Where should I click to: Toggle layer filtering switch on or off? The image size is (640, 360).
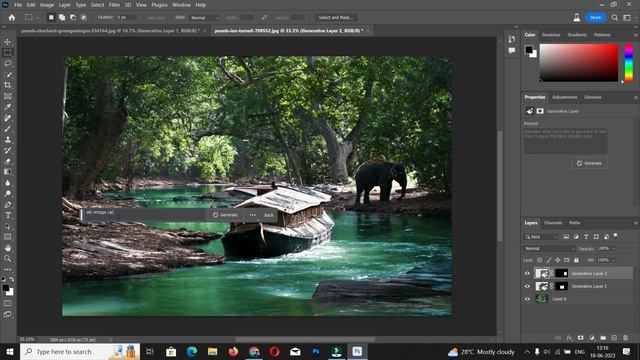click(x=616, y=236)
